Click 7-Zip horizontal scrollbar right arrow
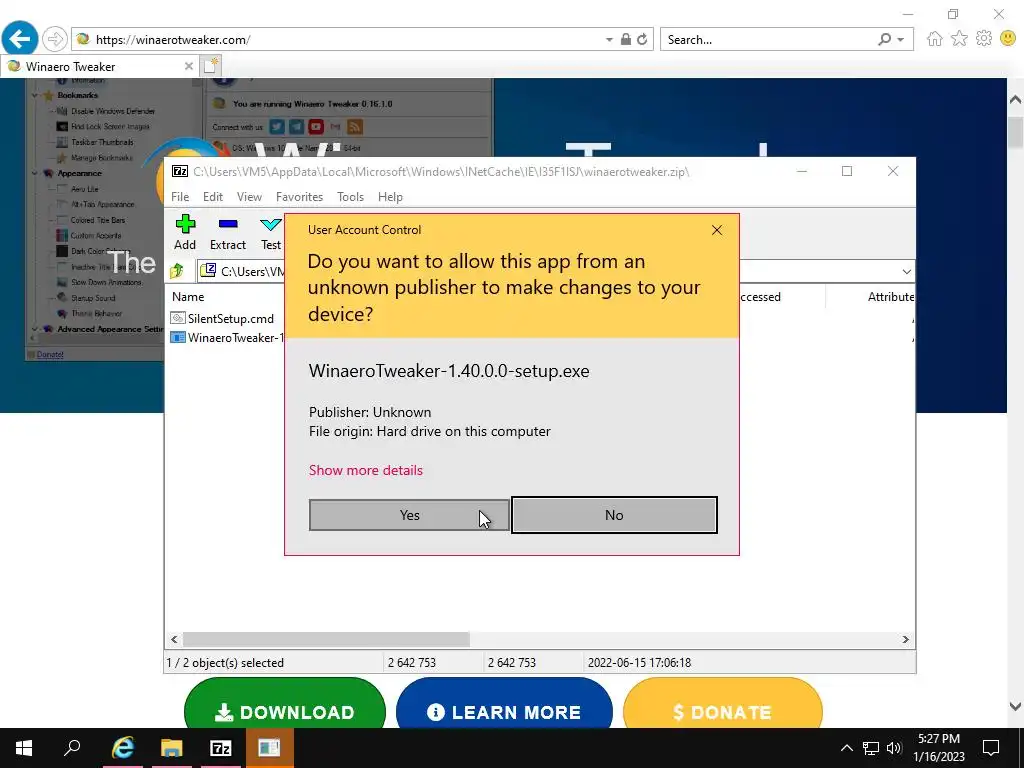Image resolution: width=1024 pixels, height=768 pixels. (x=906, y=639)
